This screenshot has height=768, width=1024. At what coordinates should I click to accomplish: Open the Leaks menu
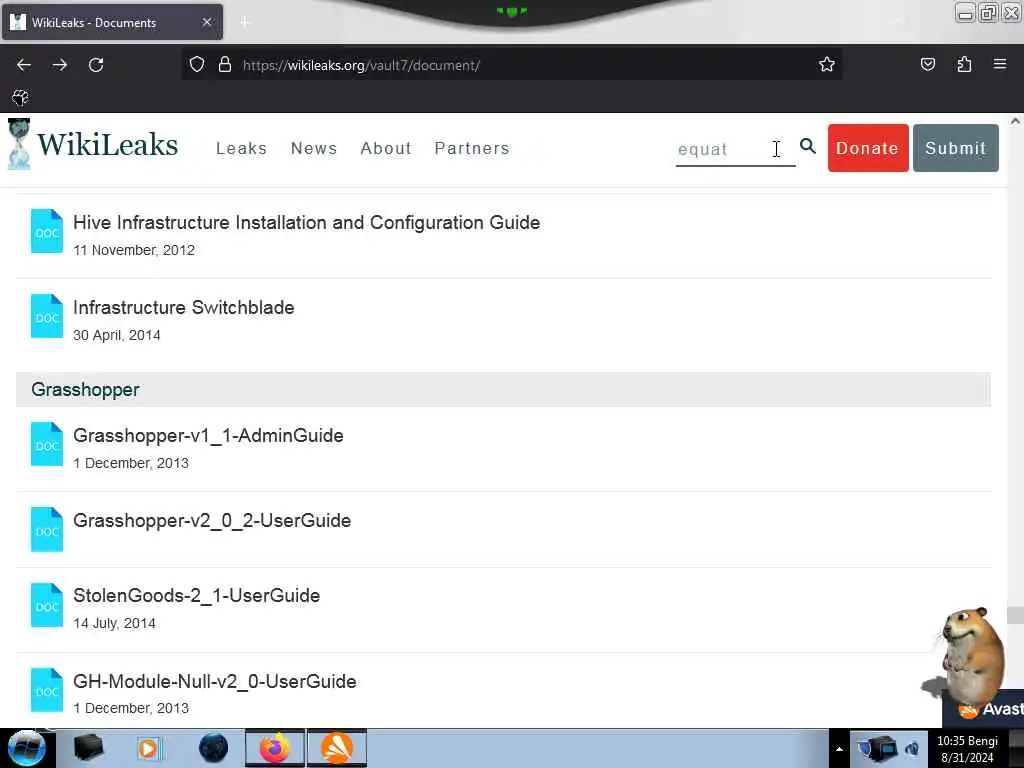[241, 148]
